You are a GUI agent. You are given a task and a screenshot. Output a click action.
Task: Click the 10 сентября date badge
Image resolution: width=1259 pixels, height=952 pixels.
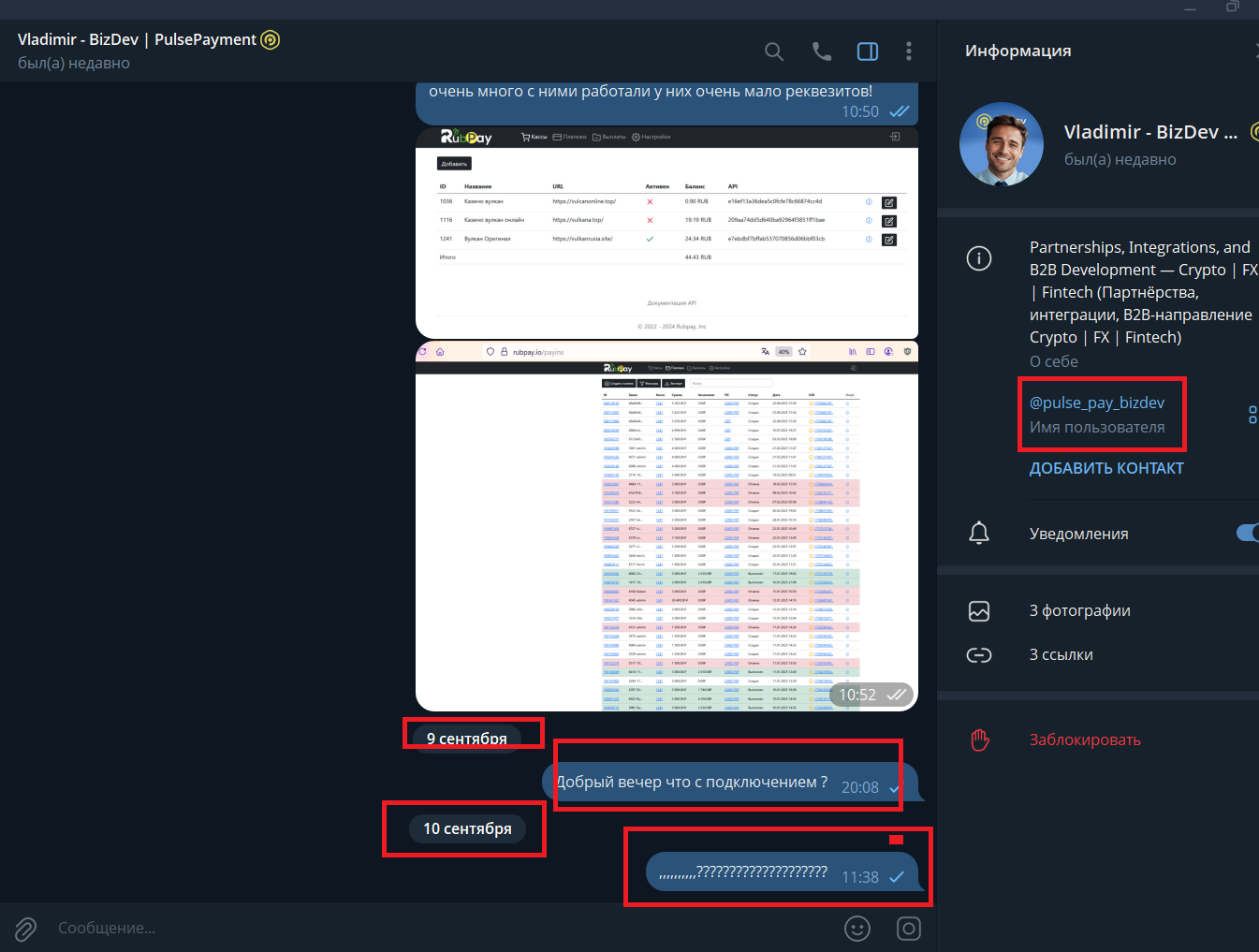pyautogui.click(x=467, y=828)
